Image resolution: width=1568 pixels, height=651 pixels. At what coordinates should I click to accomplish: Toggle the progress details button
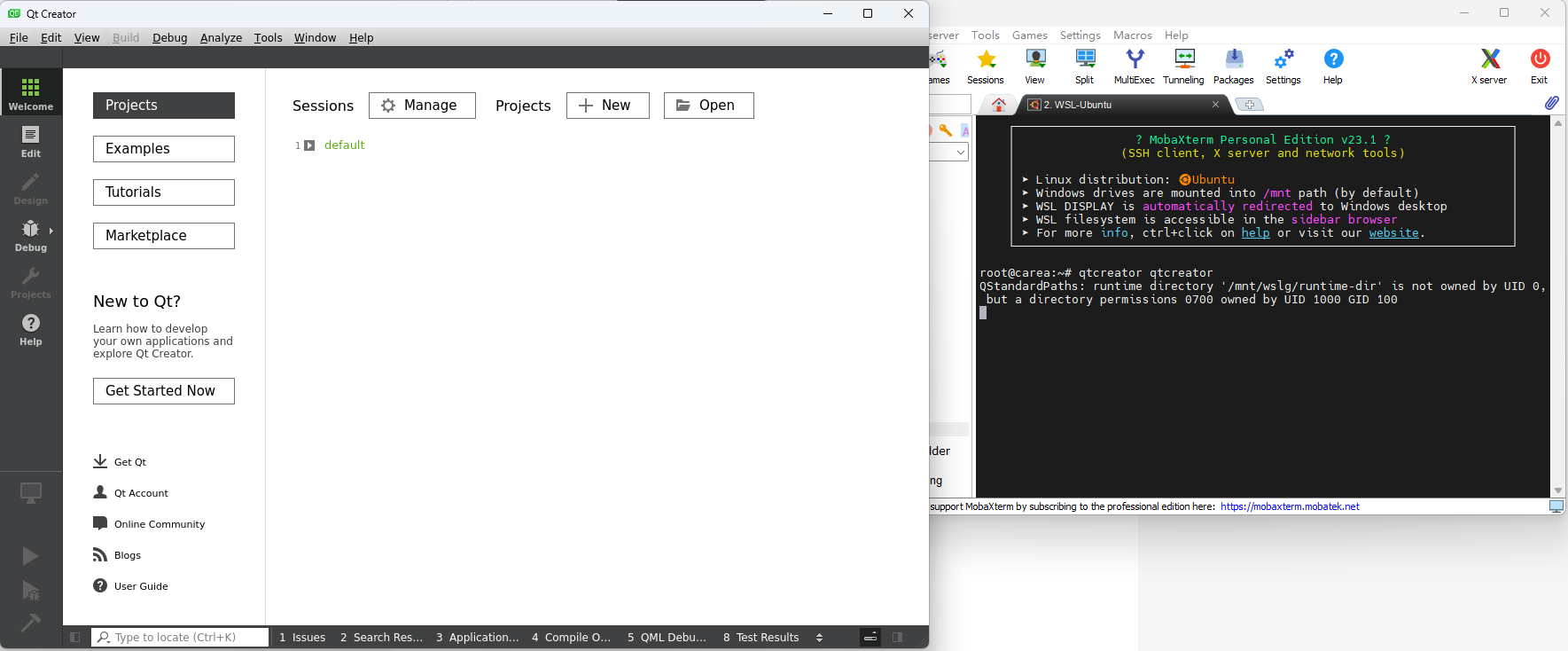[870, 637]
